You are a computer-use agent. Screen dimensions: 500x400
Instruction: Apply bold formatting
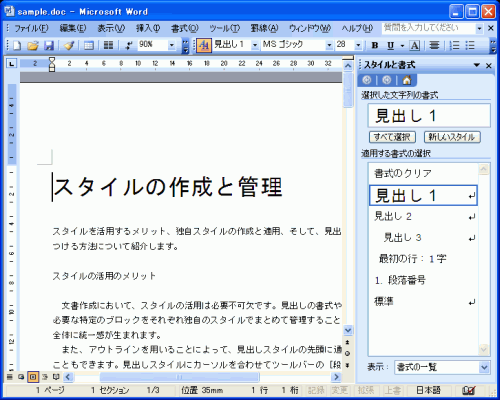[375, 45]
